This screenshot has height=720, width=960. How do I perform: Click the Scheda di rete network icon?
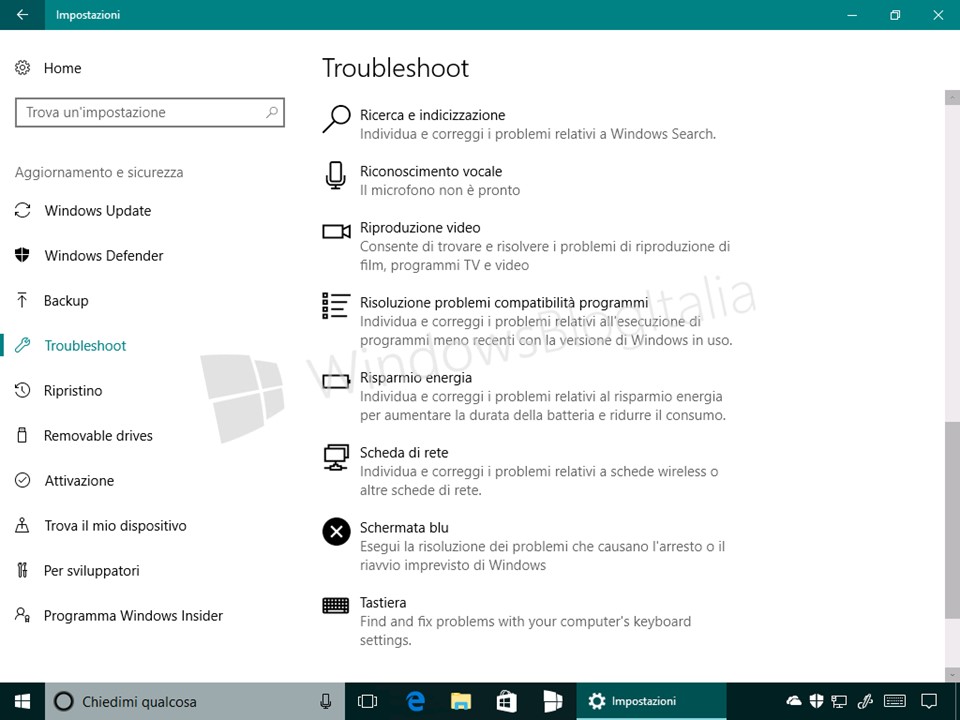tap(336, 457)
